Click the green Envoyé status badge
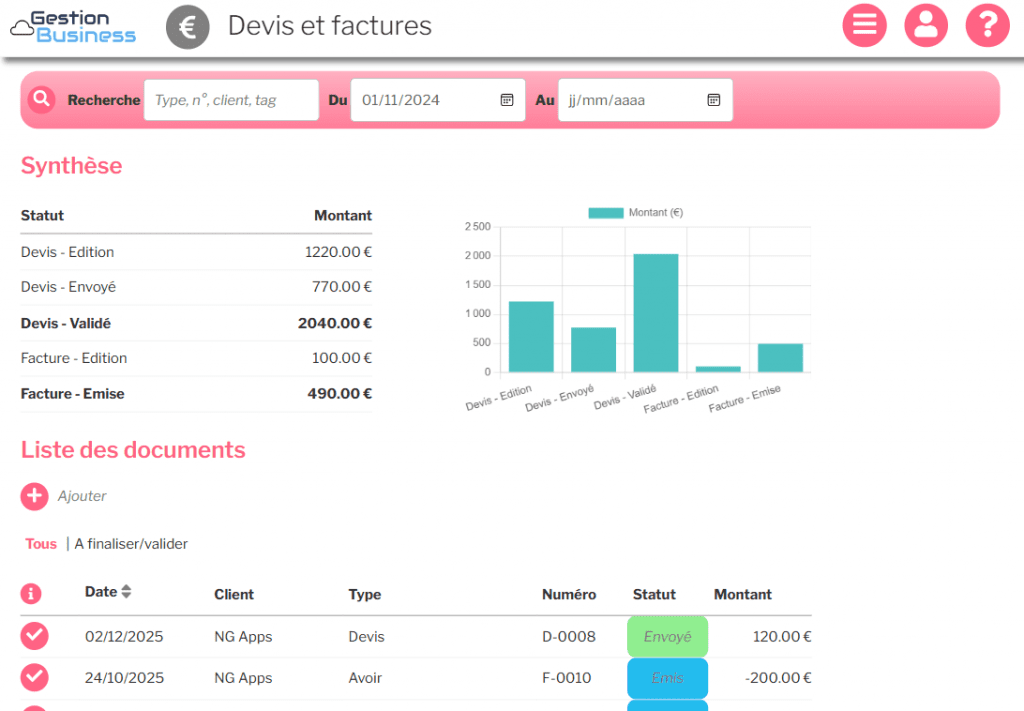1024x711 pixels. coord(667,636)
